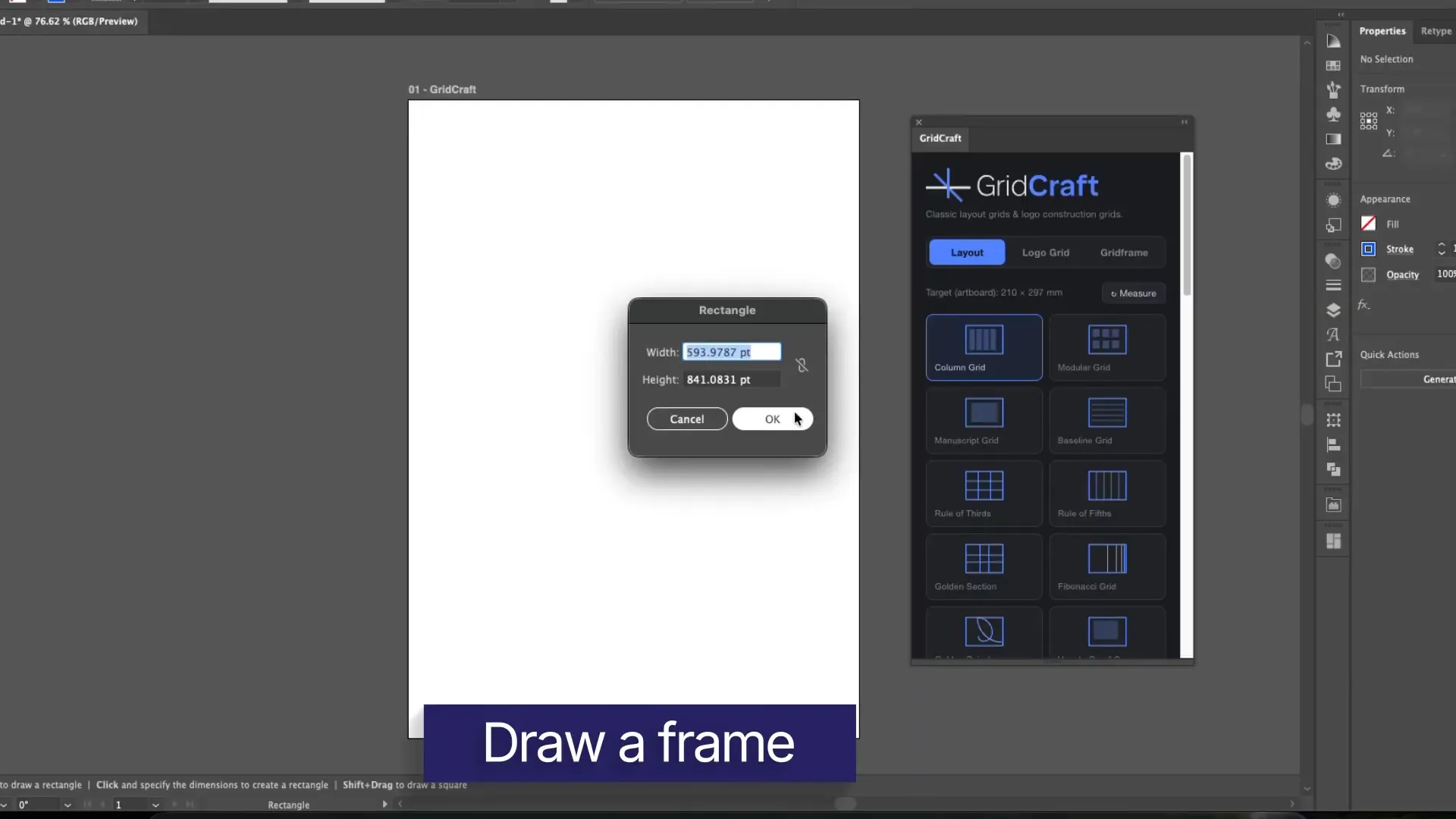The width and height of the screenshot is (1456, 819).
Task: Open the Asset Export panel icon
Action: coord(1333,359)
